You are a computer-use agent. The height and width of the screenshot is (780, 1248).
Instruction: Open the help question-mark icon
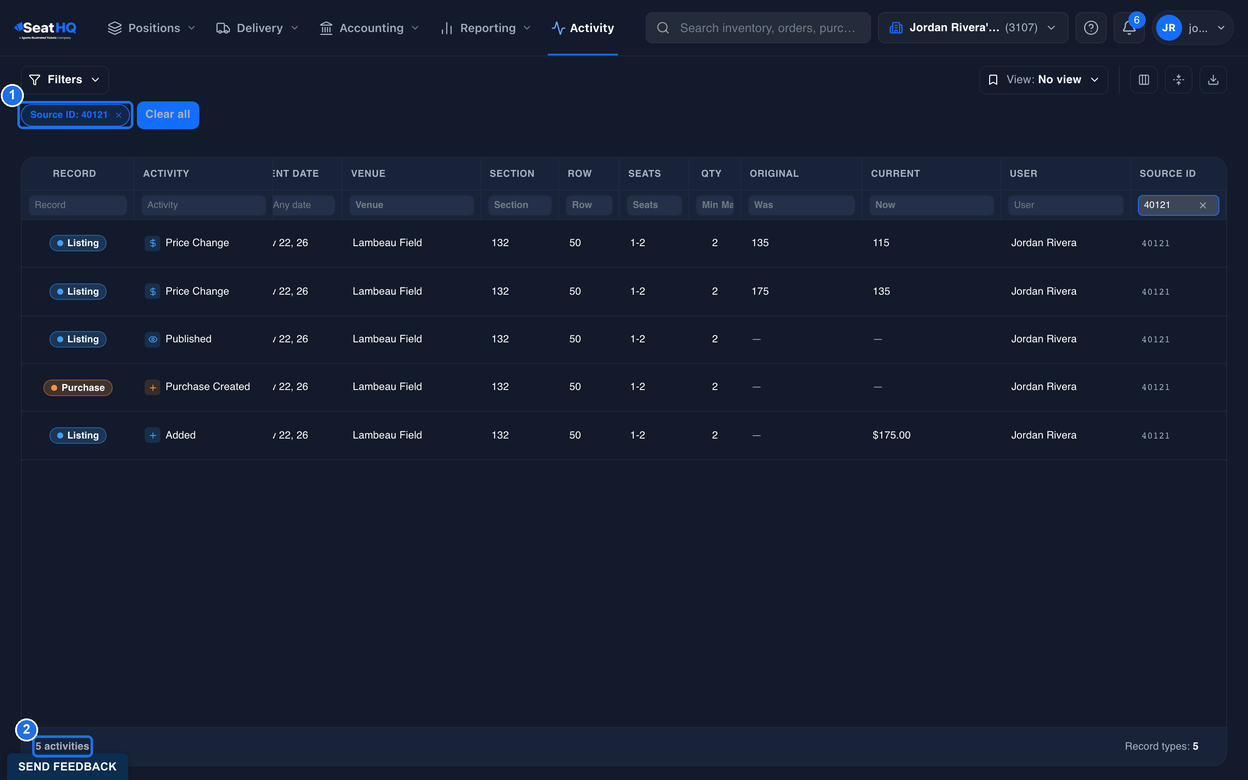click(x=1091, y=28)
